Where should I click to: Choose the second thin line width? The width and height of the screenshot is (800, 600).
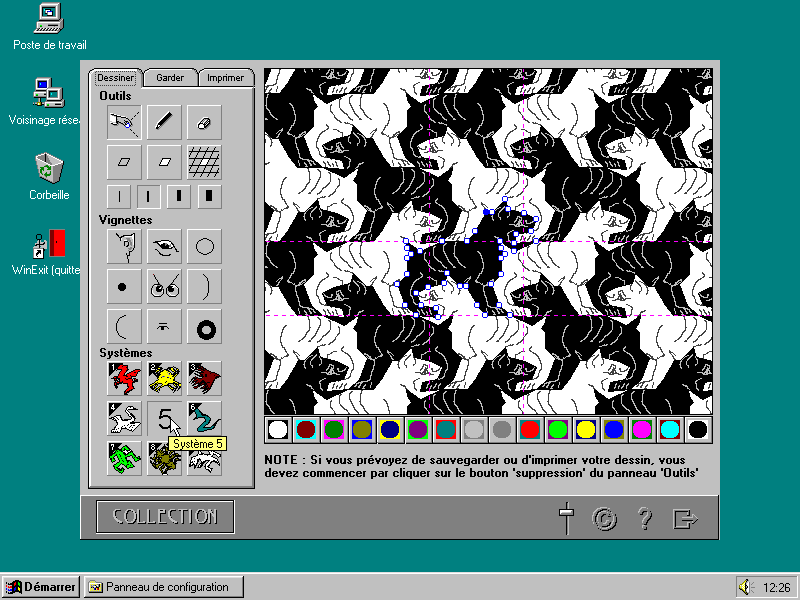[x=149, y=196]
